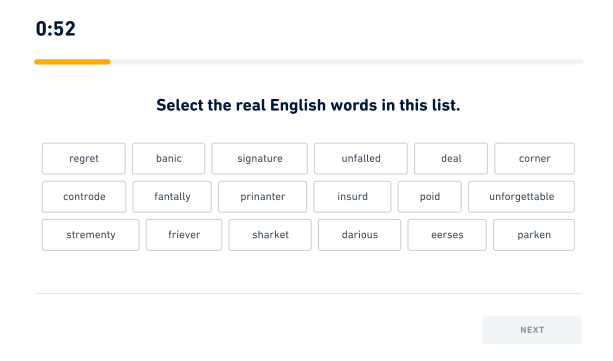Select the 'prinanter' word tile
The image size is (613, 361).
tap(262, 197)
